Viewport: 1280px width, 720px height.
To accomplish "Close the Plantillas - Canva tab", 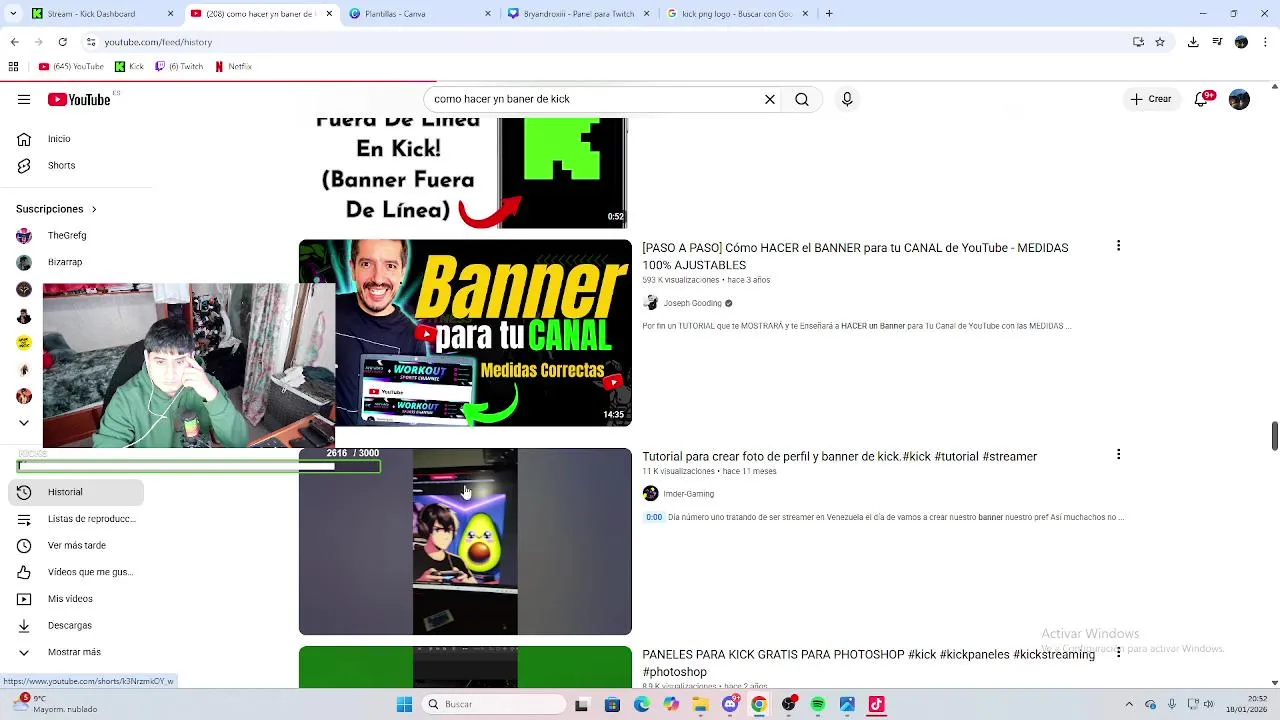I will coord(488,13).
